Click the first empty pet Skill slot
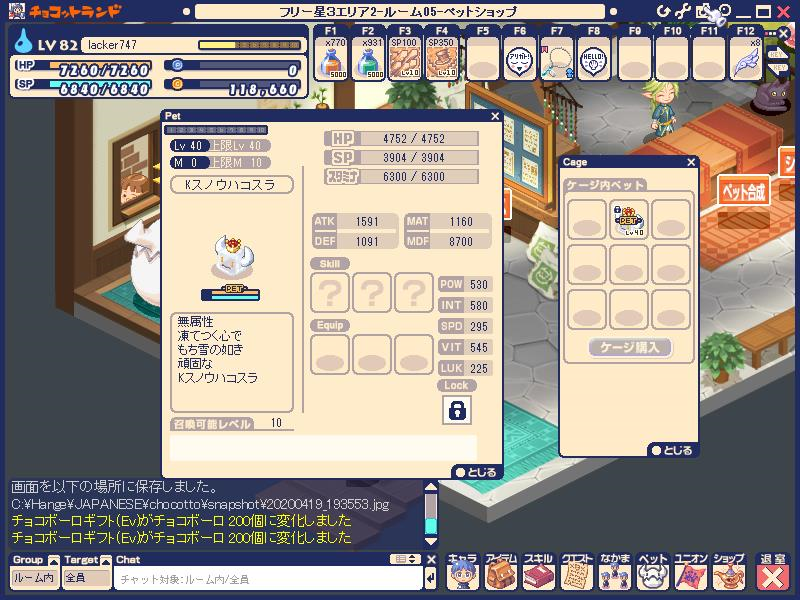This screenshot has height=600, width=800. [331, 293]
